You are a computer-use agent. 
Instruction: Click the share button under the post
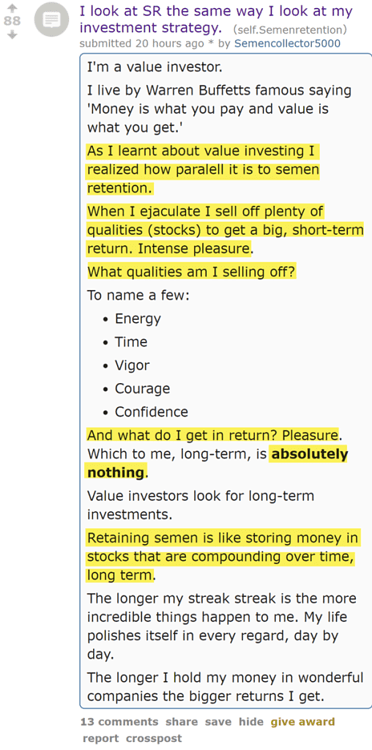[181, 722]
